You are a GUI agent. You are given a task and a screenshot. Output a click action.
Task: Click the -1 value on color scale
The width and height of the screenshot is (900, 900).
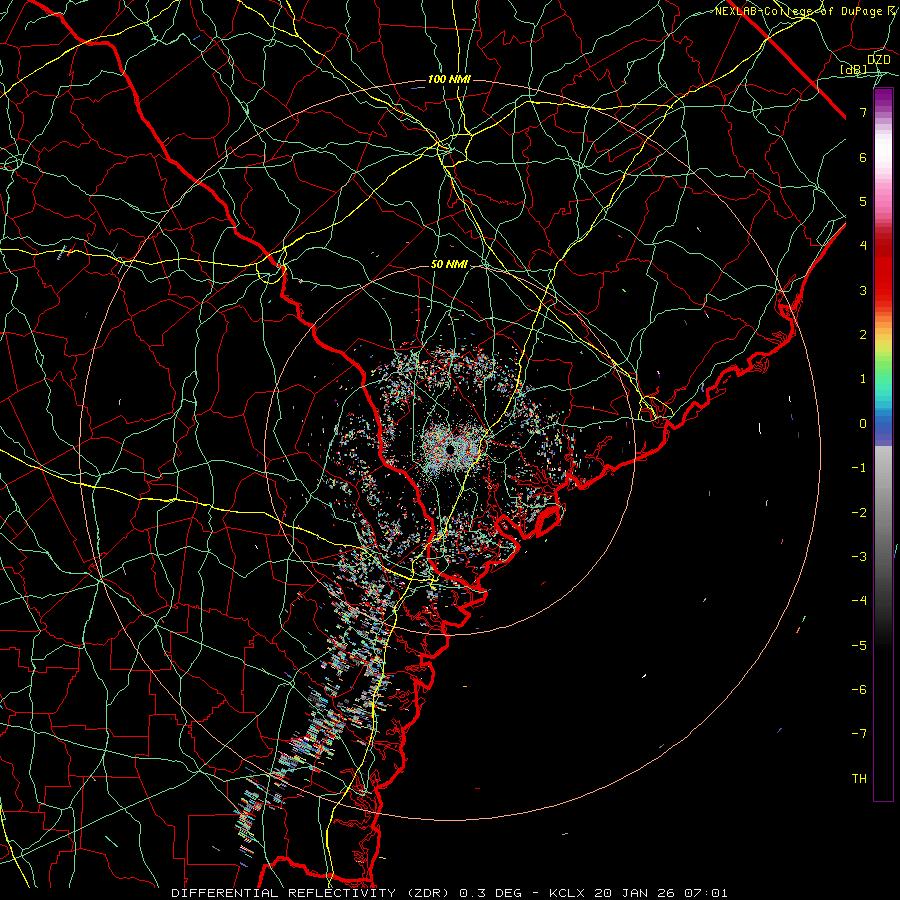coord(859,468)
